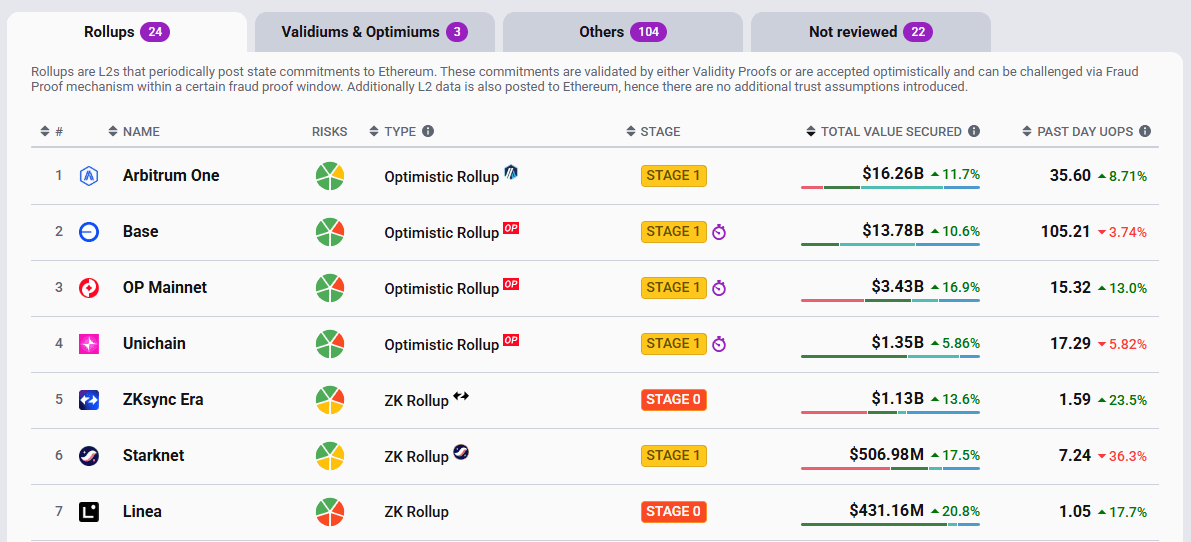Click the $1.35B value for Unichain
Viewport: 1191px width, 542px height.
point(898,342)
